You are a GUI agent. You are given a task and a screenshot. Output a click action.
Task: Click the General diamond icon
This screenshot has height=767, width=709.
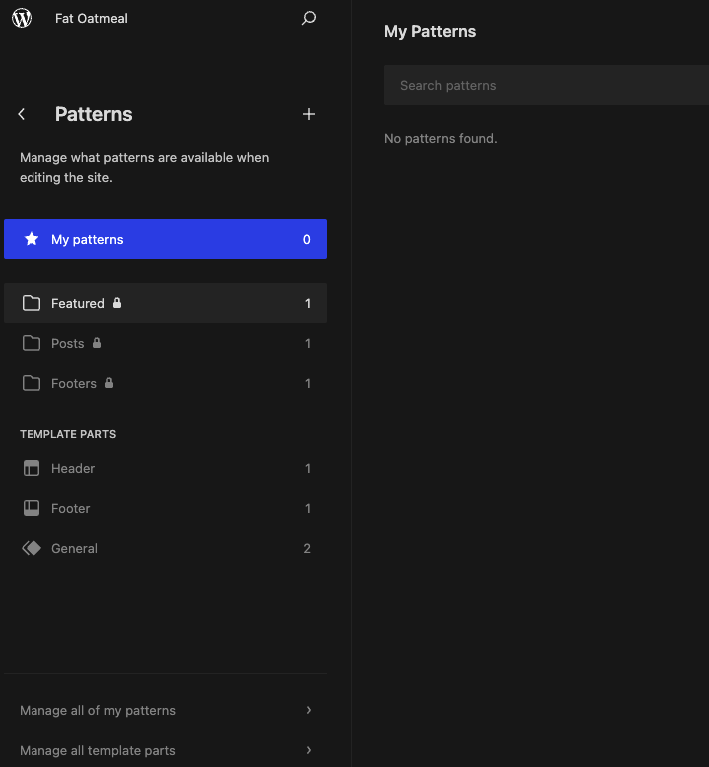[x=32, y=548]
